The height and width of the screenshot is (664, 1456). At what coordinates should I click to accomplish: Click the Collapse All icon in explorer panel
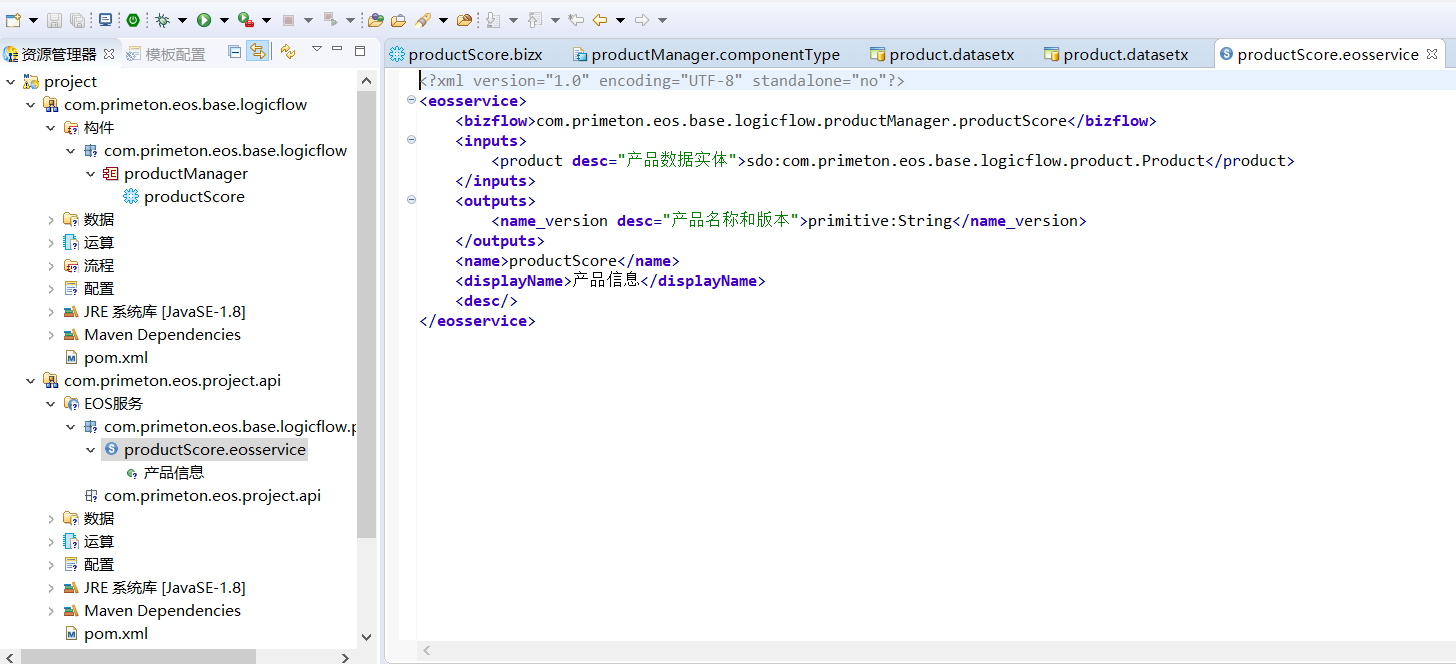pos(235,52)
